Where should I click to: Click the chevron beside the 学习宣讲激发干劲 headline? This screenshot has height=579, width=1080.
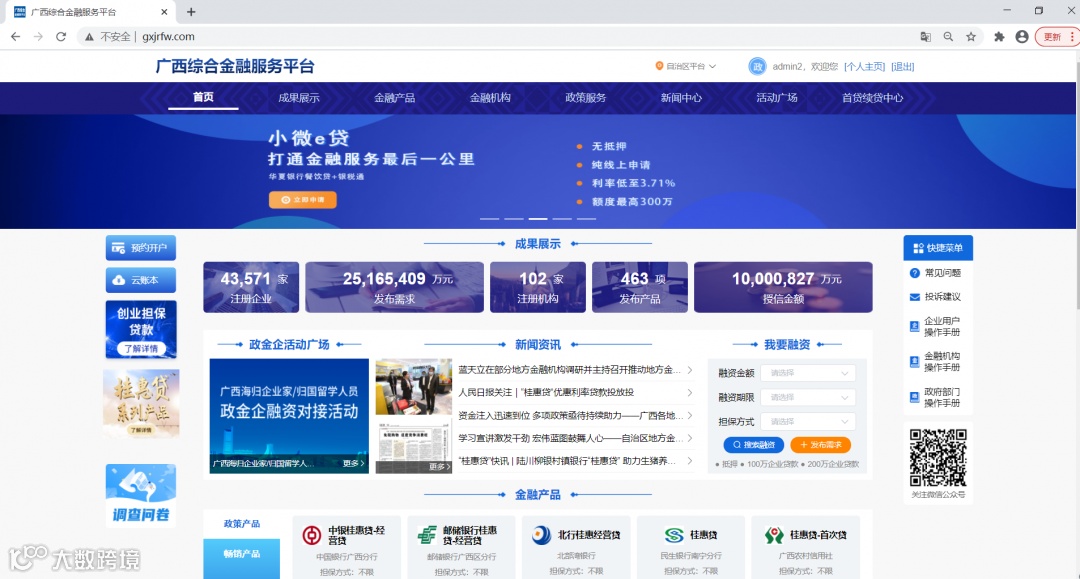click(689, 438)
